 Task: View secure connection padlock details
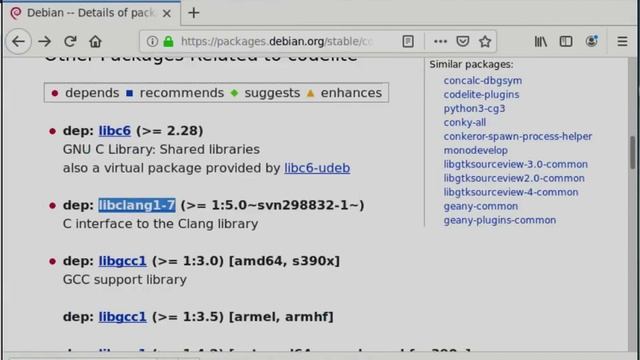(169, 41)
